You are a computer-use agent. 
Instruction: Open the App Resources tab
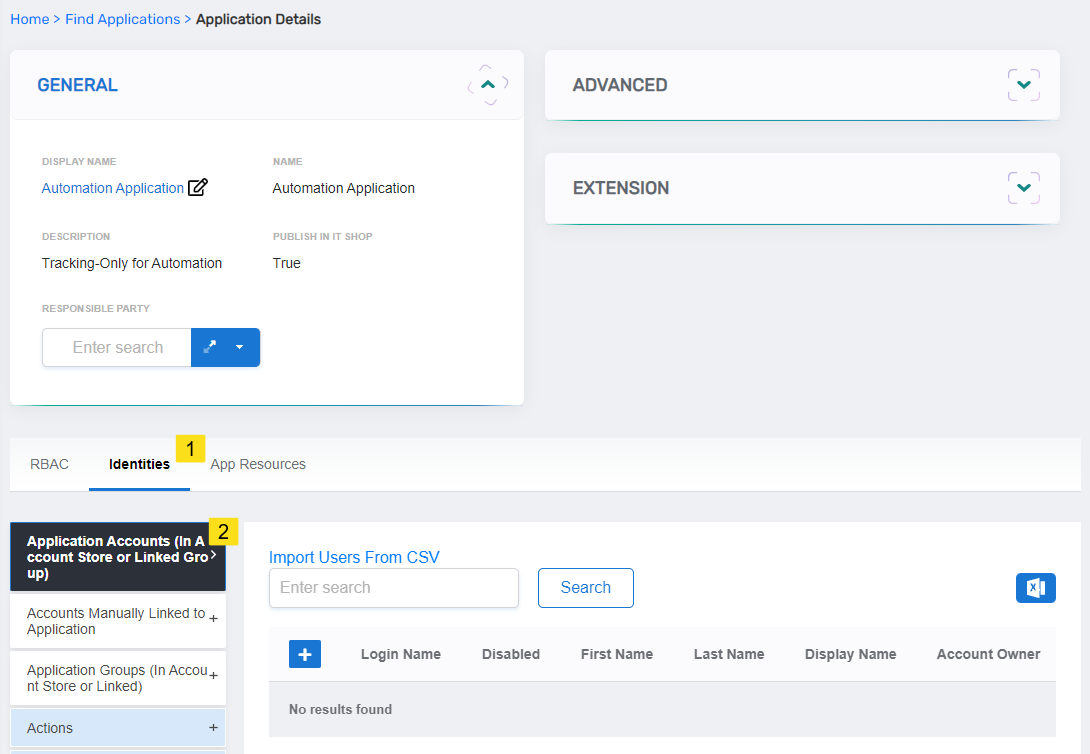(x=258, y=463)
